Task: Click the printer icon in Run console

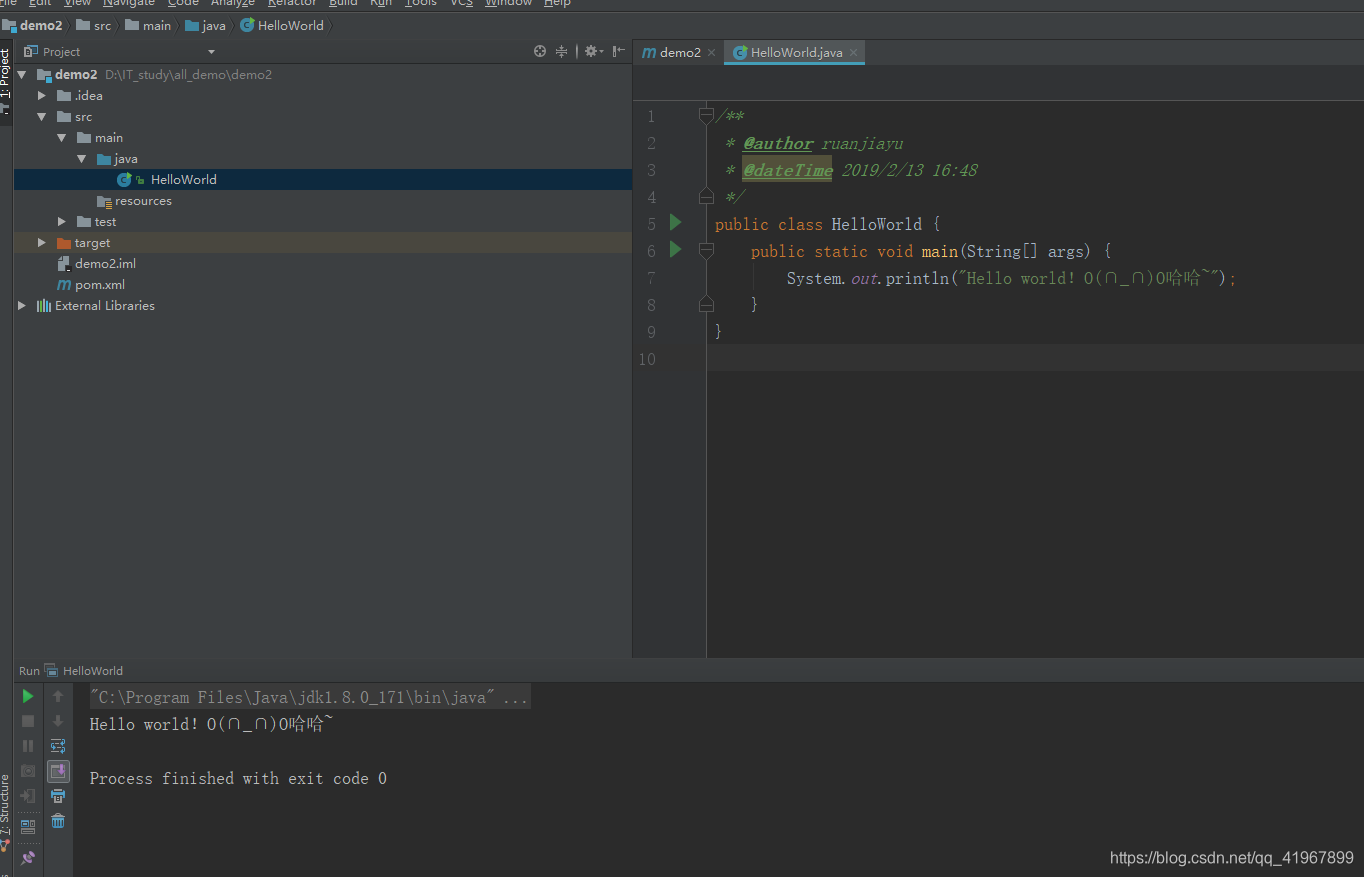Action: 58,796
